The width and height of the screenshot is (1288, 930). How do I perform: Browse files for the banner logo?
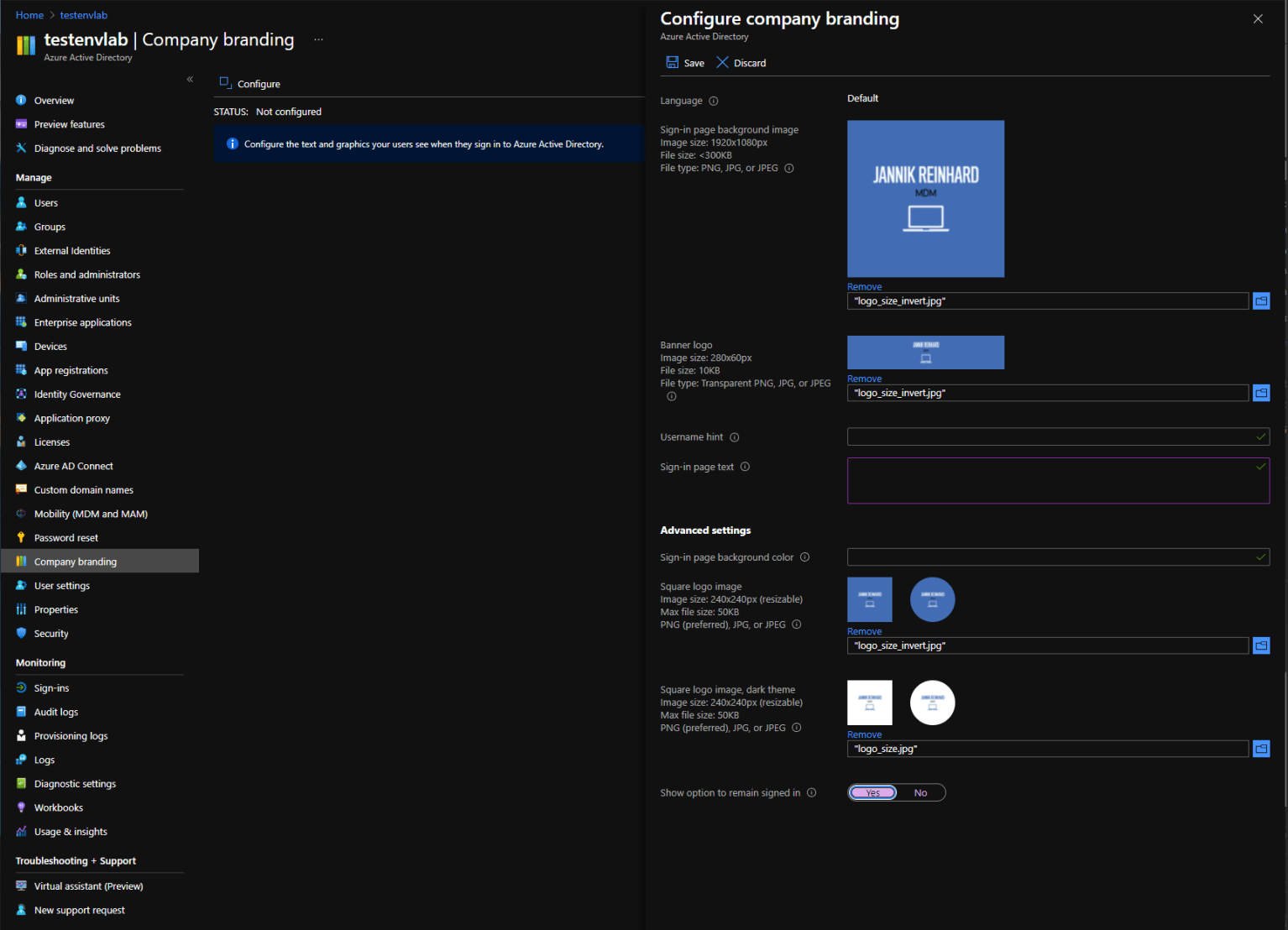(1261, 392)
